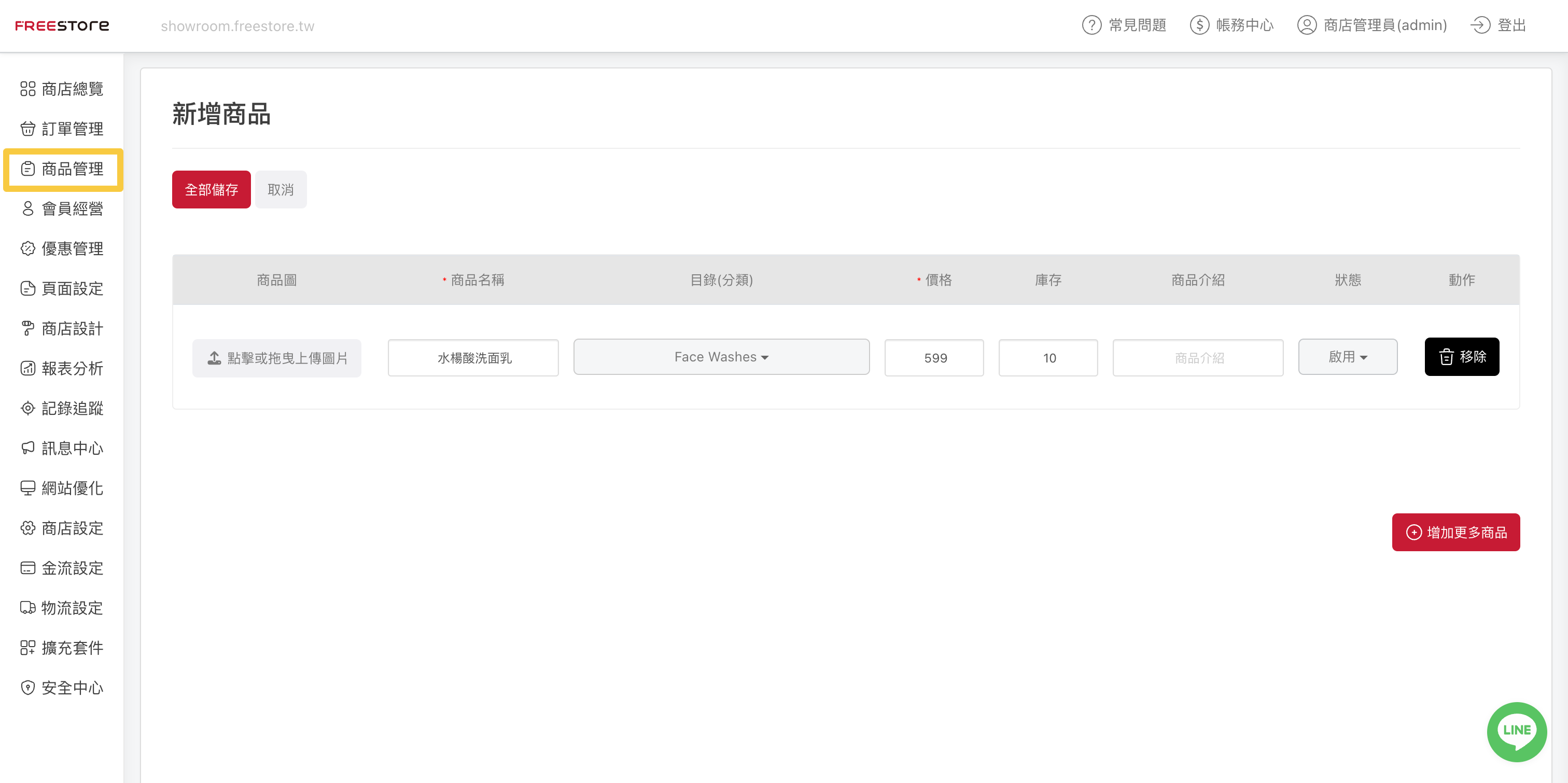Open 擴充套件 menu label
This screenshot has width=1568, height=783.
73,647
